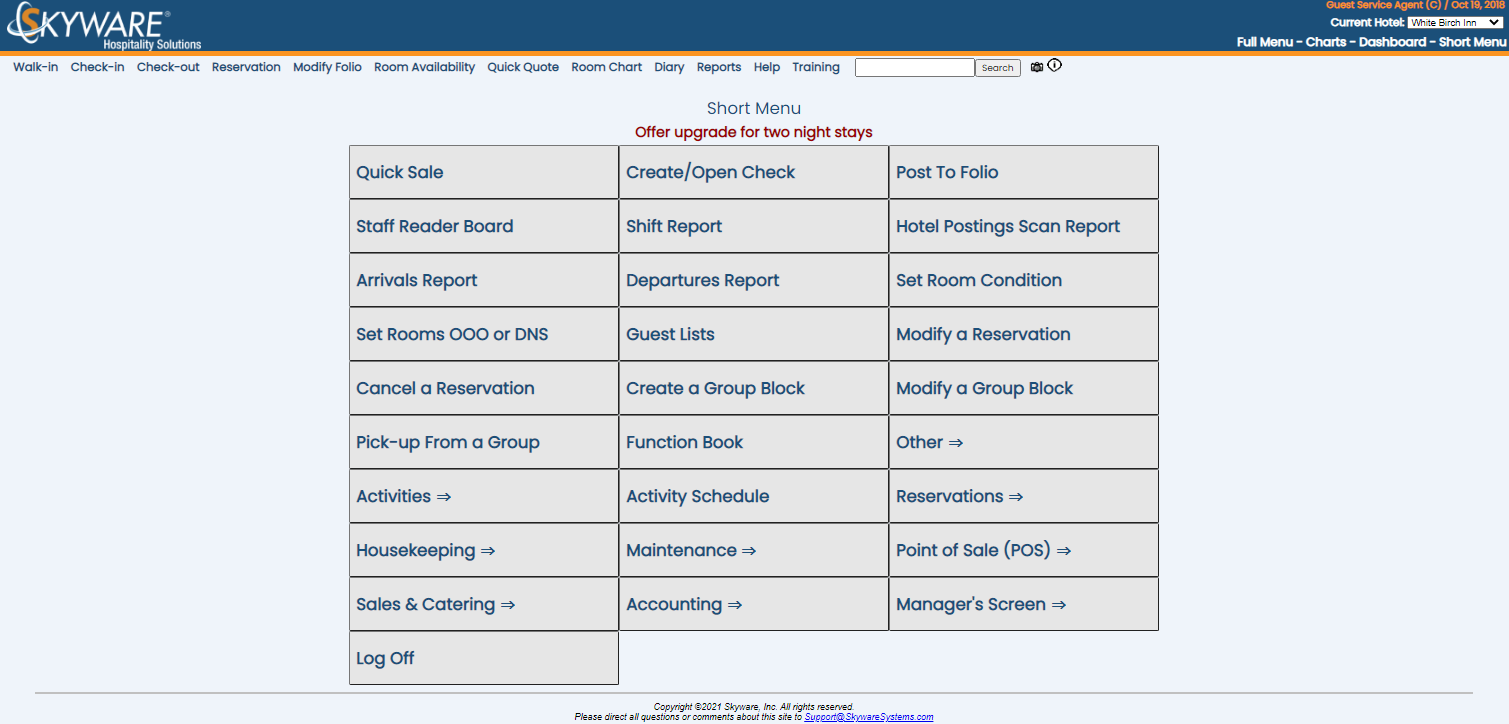Click the Post To Folio tile
Image resolution: width=1509 pixels, height=724 pixels.
(x=1024, y=172)
